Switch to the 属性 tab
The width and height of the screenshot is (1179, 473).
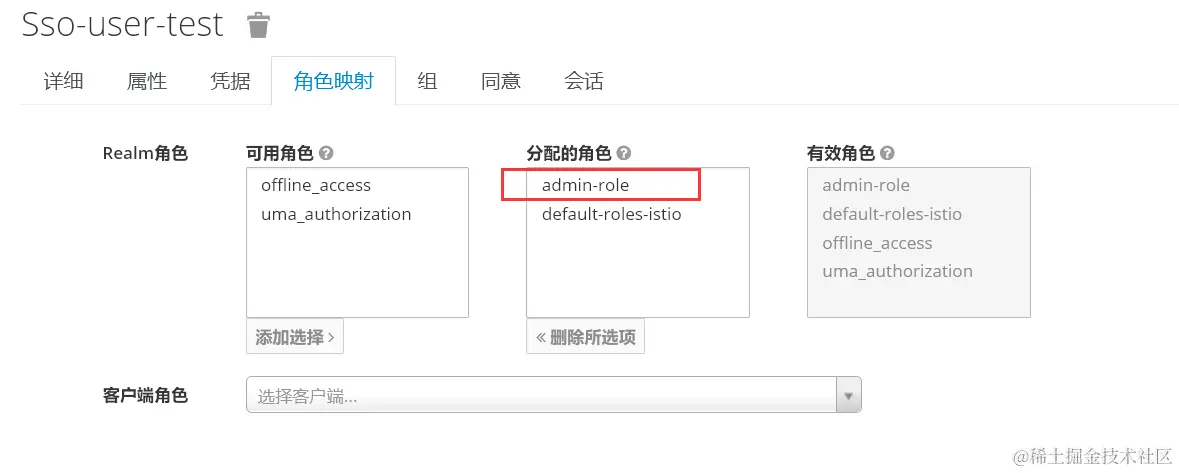click(147, 81)
